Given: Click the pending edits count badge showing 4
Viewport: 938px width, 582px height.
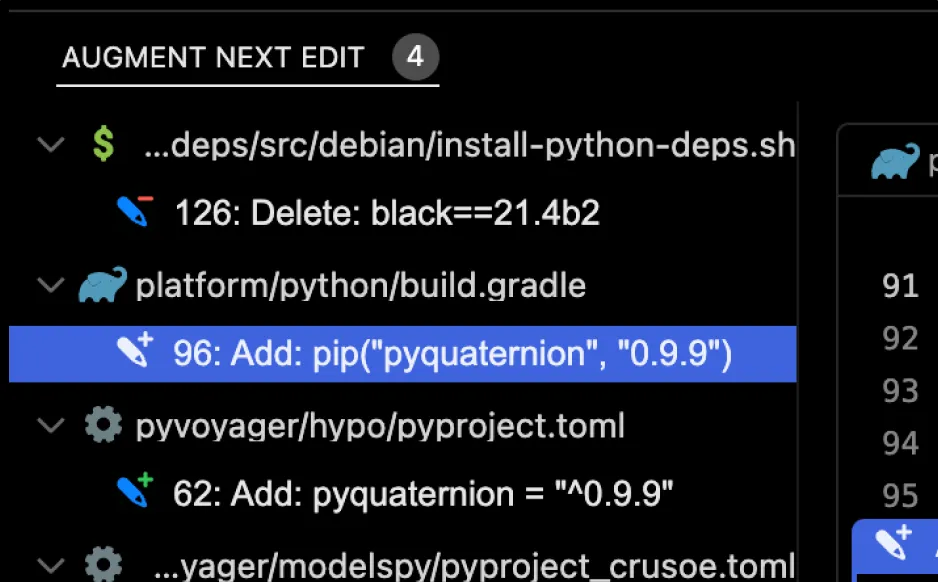Looking at the screenshot, I should 415,58.
